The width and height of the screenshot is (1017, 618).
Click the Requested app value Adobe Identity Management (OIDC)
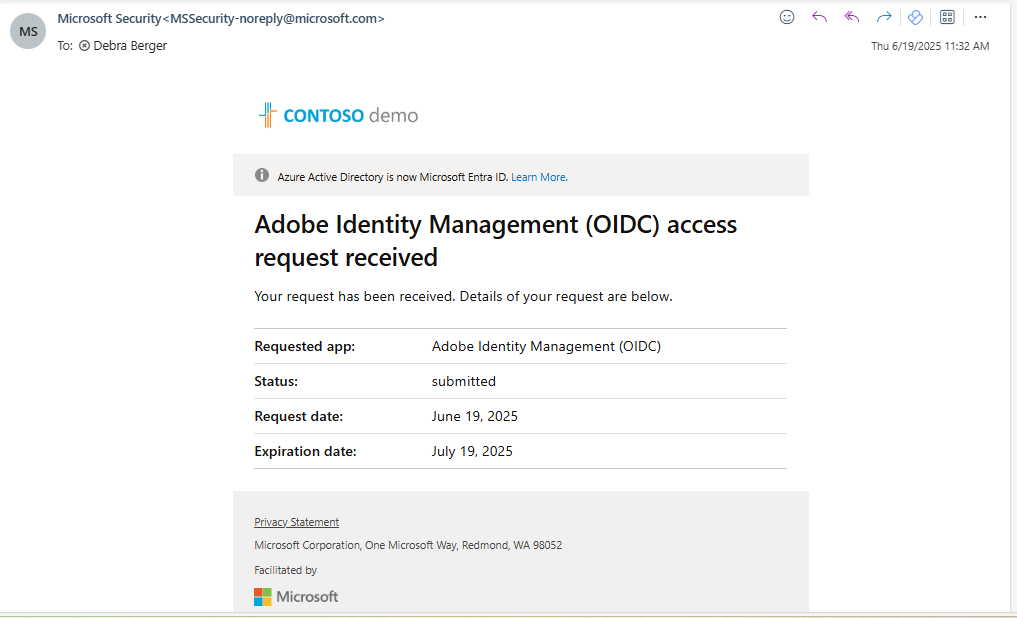(x=546, y=346)
